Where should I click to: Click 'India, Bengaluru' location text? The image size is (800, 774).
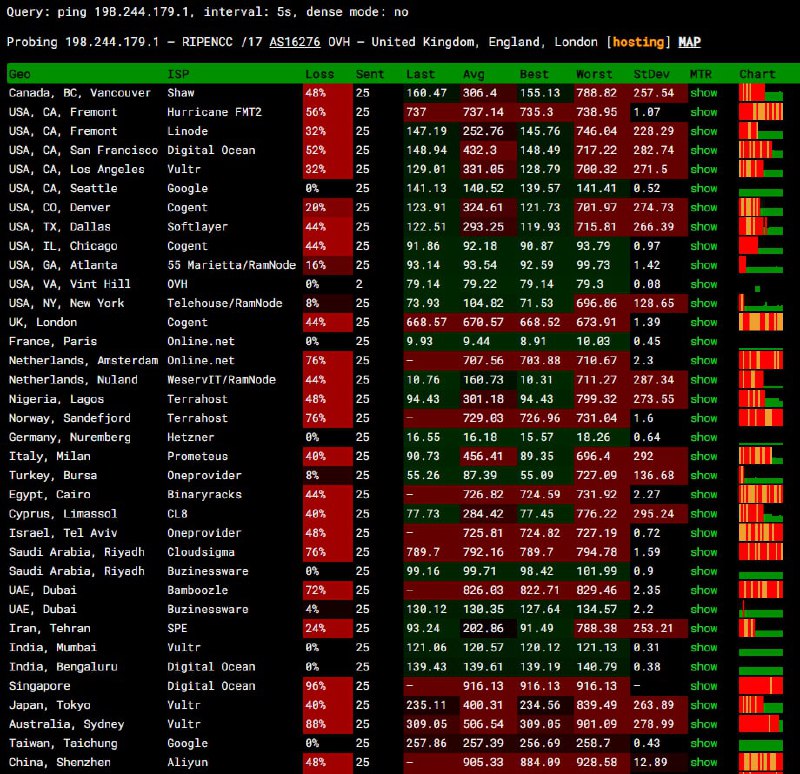[63, 667]
